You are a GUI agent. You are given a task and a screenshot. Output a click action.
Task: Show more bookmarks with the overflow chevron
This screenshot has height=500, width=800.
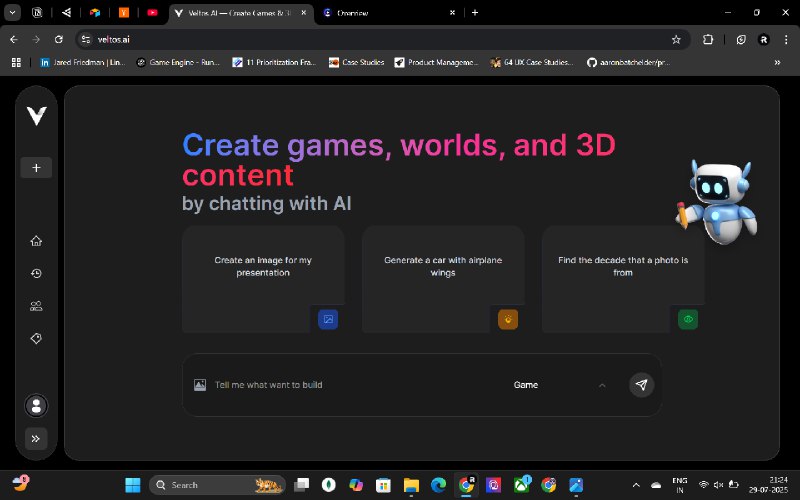777,62
